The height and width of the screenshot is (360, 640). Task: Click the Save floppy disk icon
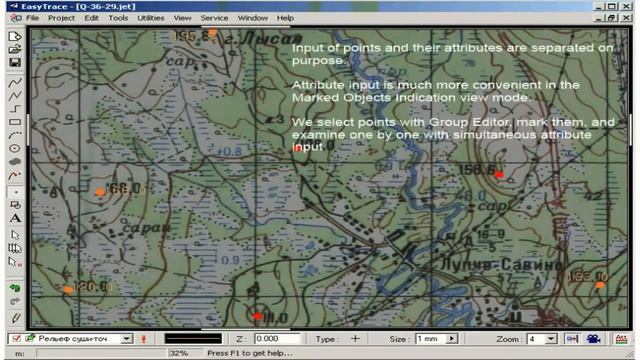click(15, 62)
